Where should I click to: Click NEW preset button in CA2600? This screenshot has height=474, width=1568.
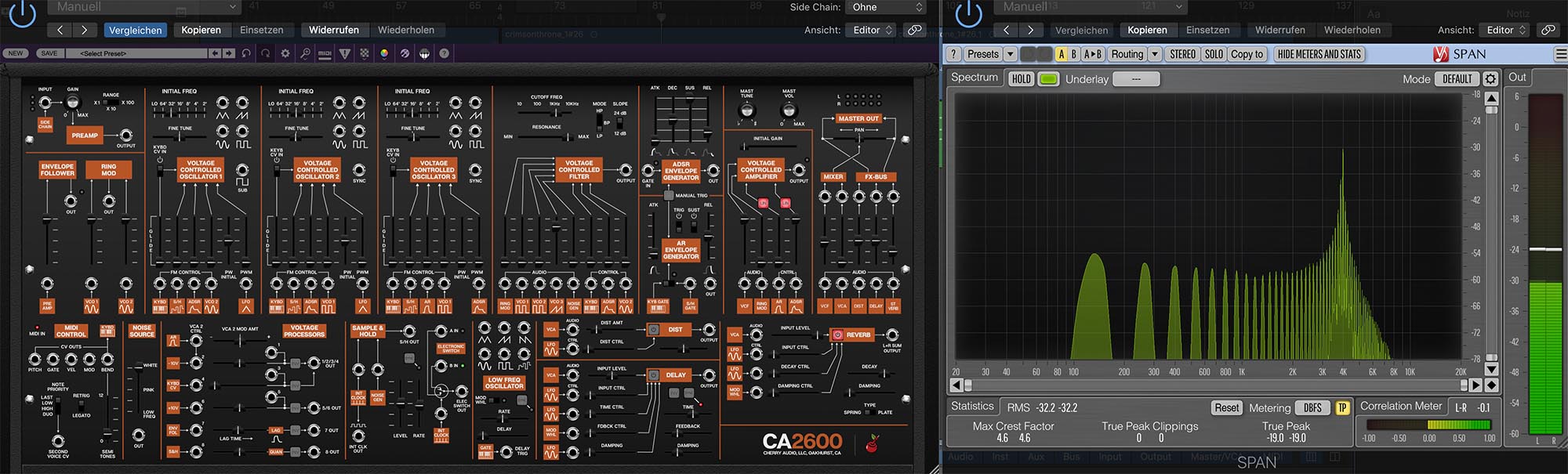pos(16,53)
